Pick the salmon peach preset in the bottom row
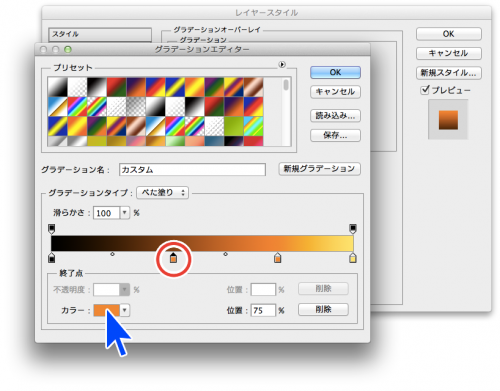This screenshot has height=391, width=500. (x=195, y=141)
